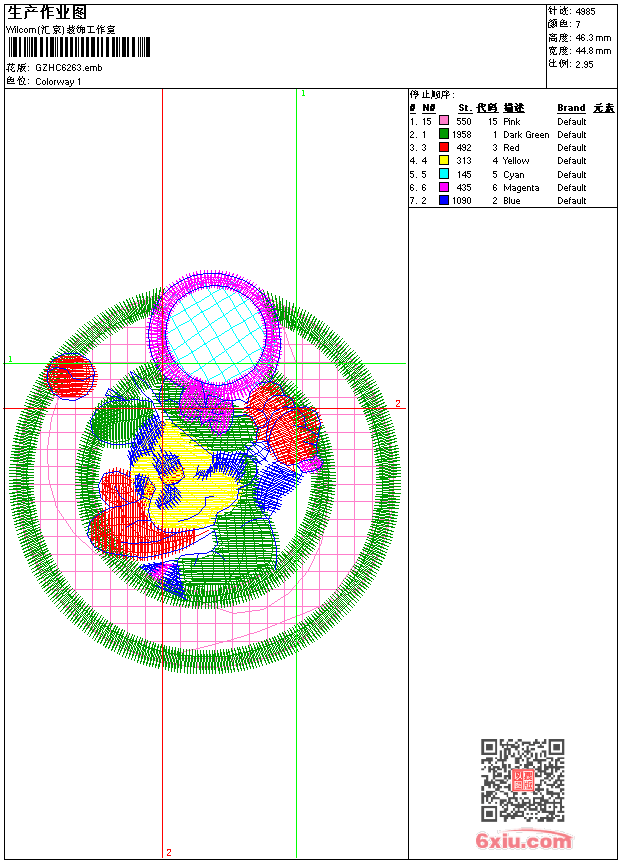Click the QR code image

522,780
